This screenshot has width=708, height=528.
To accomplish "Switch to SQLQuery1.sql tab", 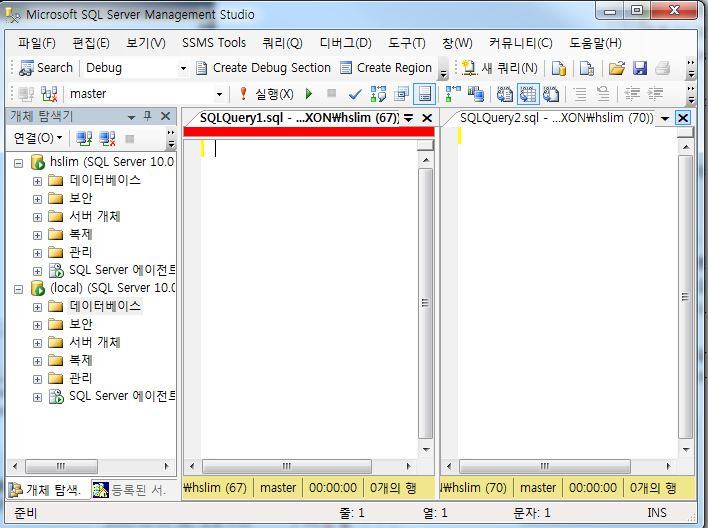I will click(x=298, y=118).
